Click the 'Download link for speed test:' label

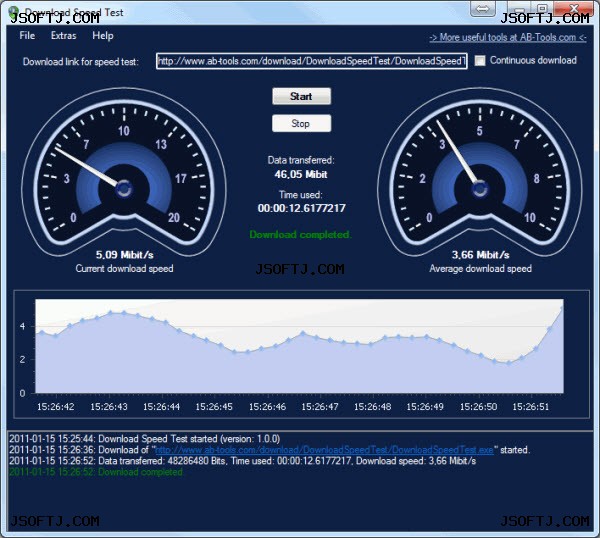coord(80,62)
